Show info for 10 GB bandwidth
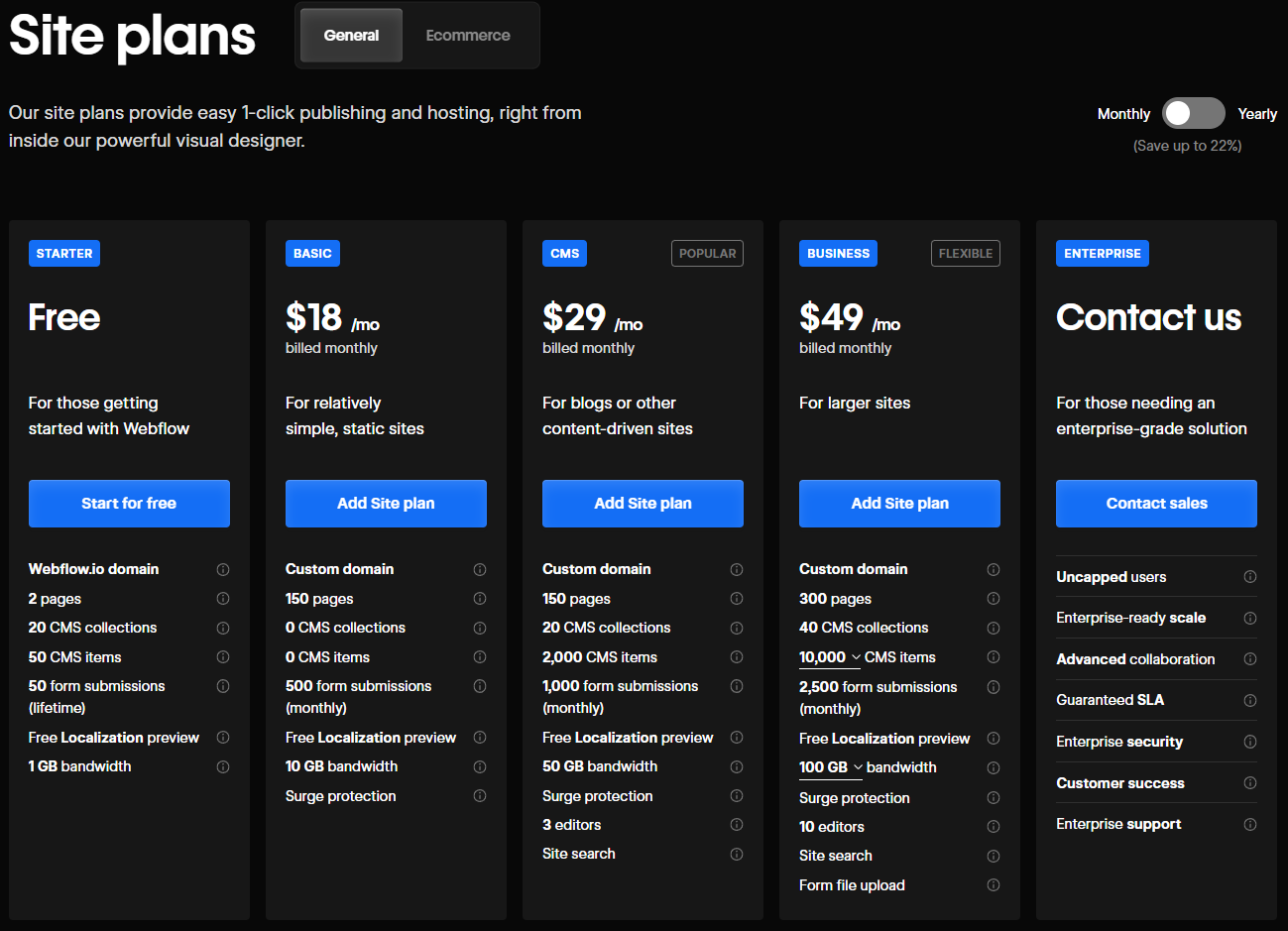 tap(480, 766)
